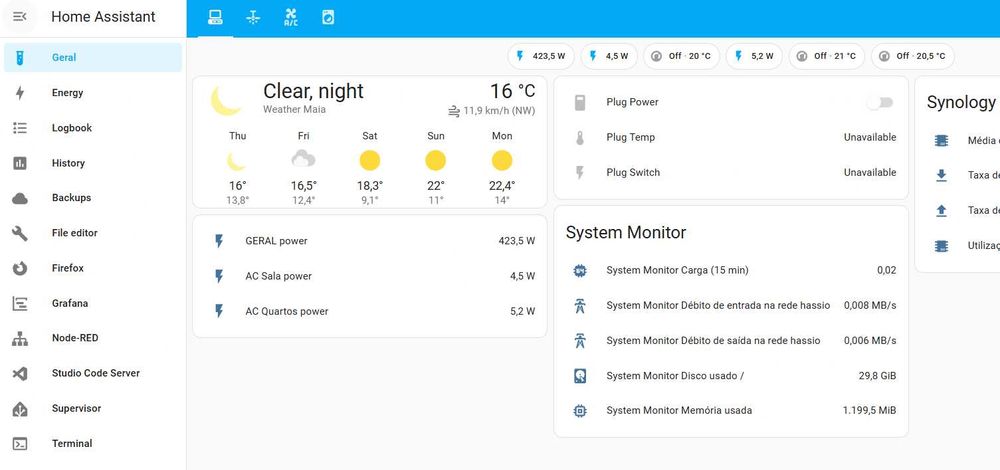Click the 4,5 W power badge
The image size is (1000, 470).
(x=608, y=56)
